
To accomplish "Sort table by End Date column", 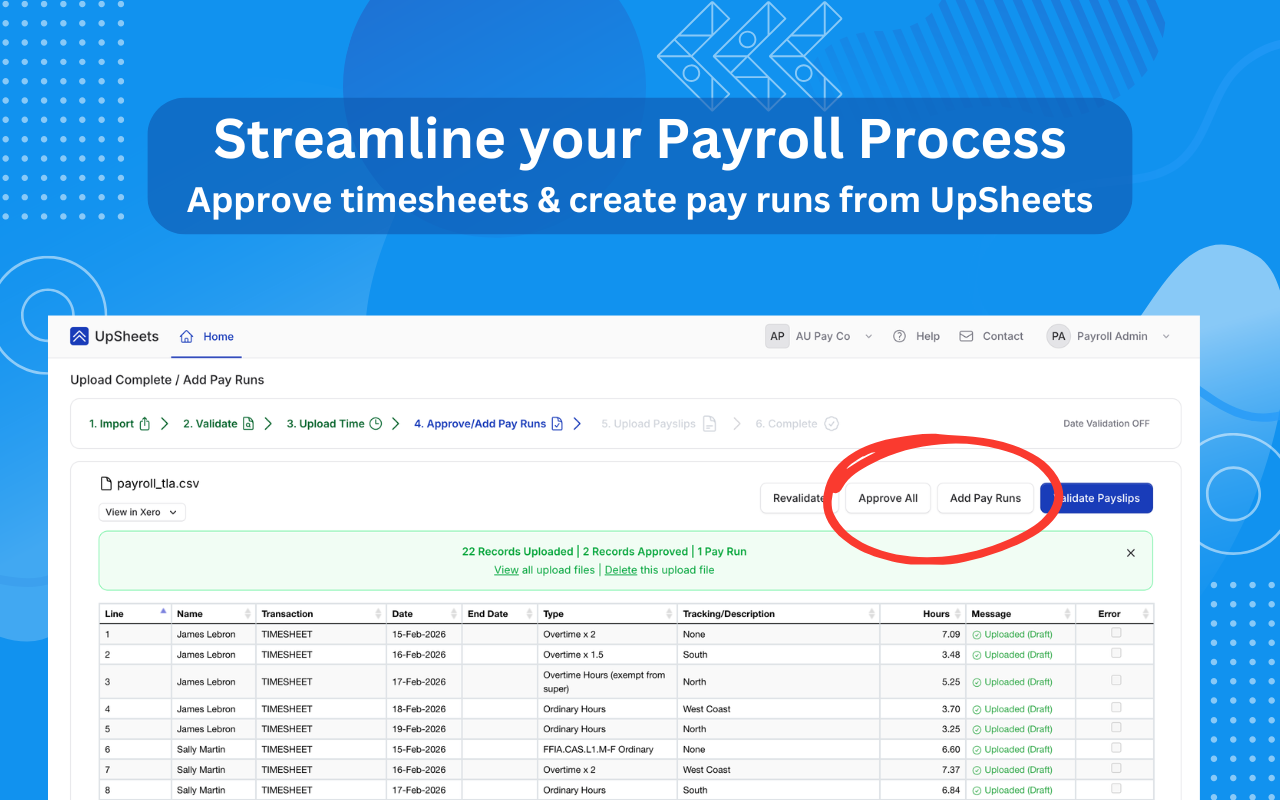I will click(x=499, y=613).
